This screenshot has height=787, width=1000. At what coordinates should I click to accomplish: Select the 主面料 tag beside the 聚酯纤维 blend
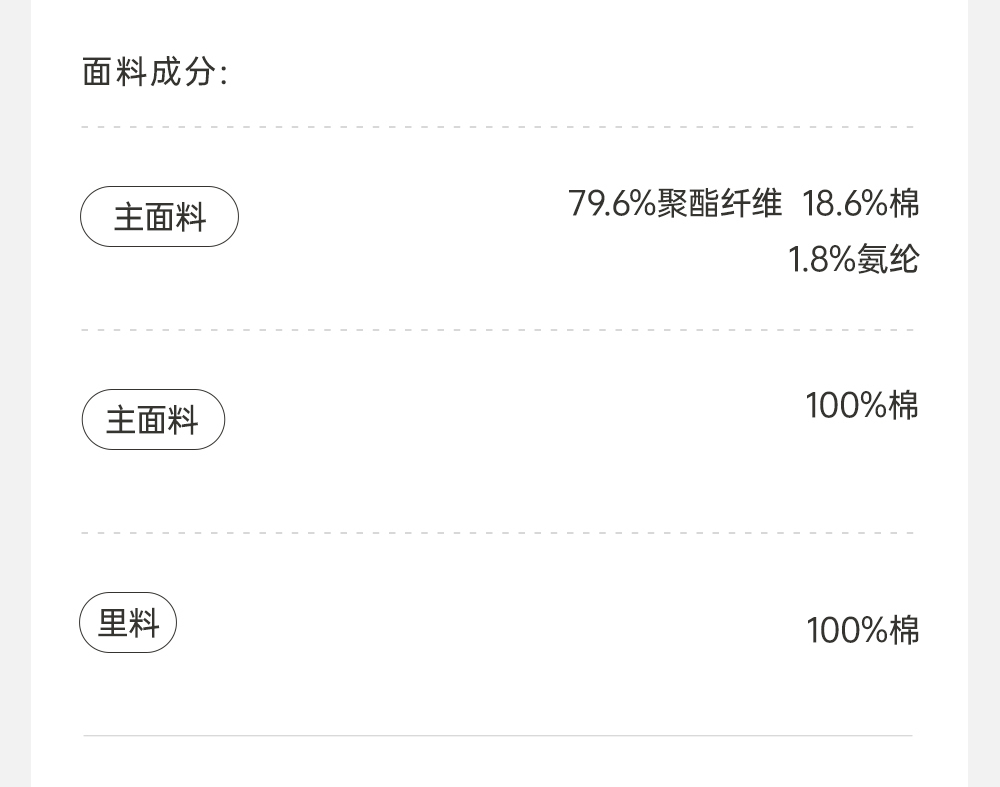pyautogui.click(x=159, y=217)
